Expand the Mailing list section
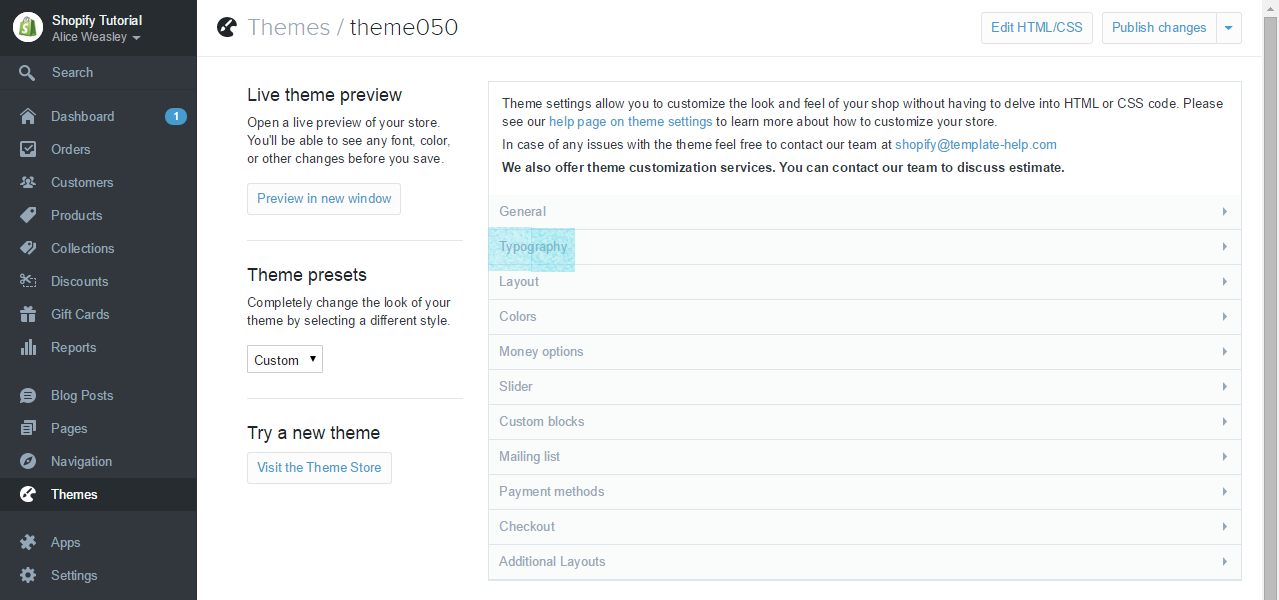1279x600 pixels. tap(865, 457)
